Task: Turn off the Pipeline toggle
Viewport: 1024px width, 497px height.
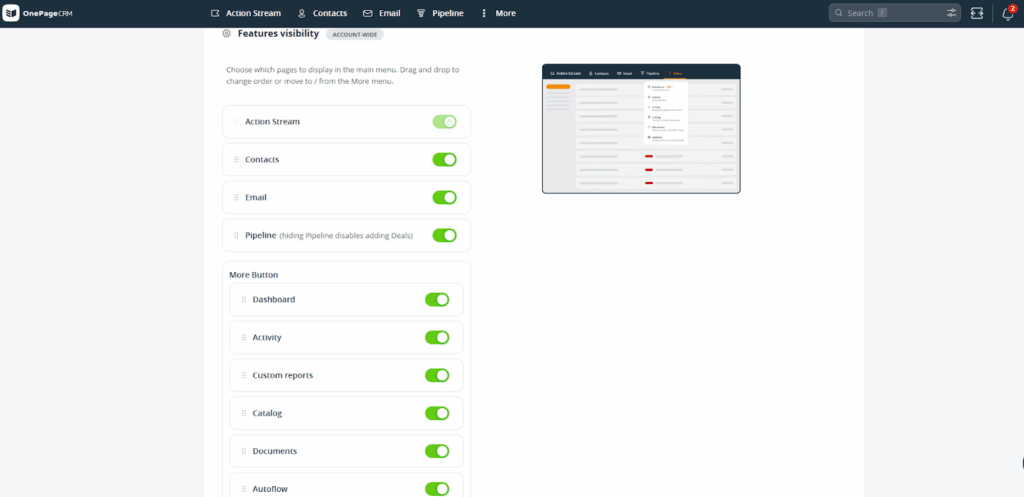Action: pos(444,235)
